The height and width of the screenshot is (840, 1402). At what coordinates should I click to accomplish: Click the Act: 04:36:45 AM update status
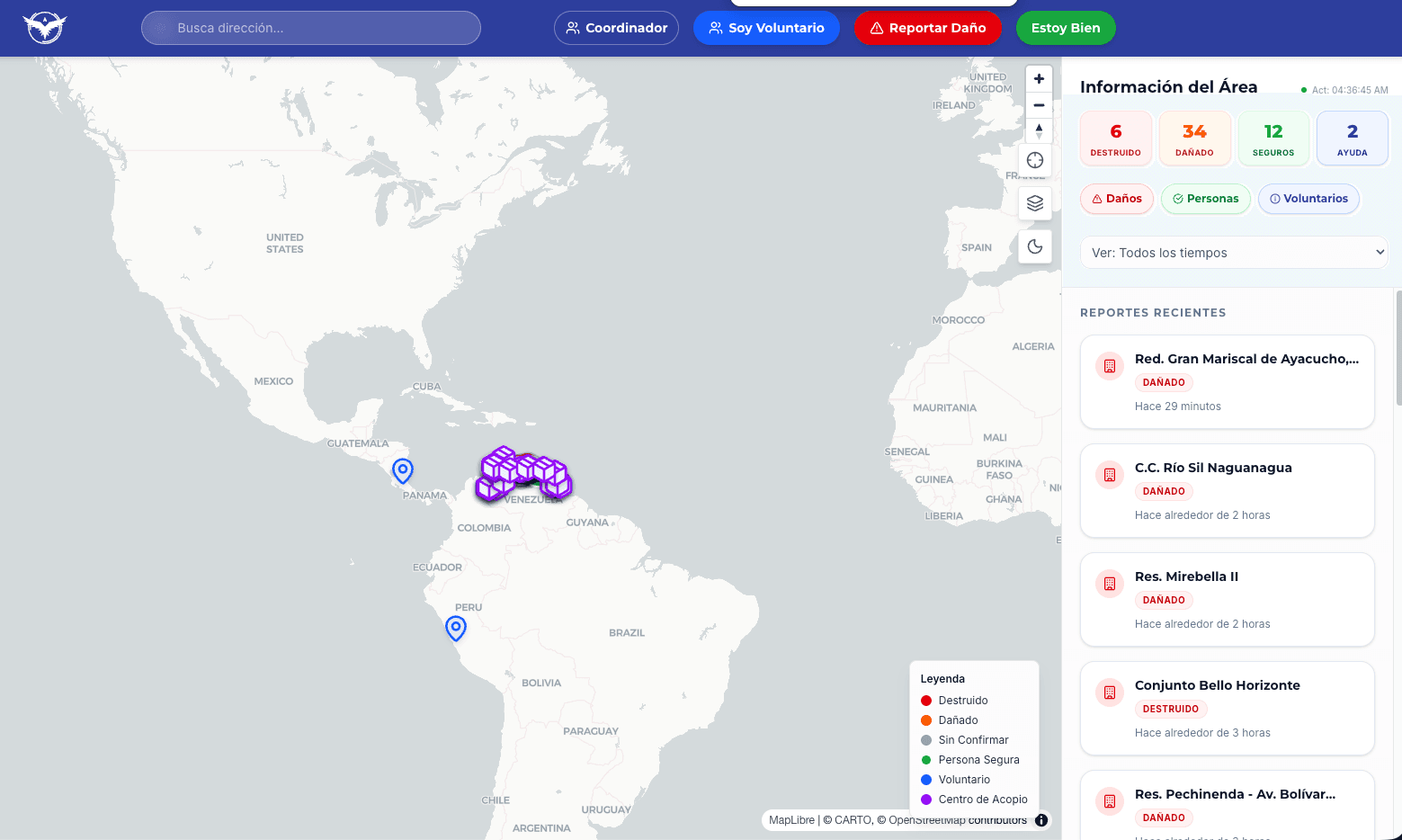point(1344,90)
